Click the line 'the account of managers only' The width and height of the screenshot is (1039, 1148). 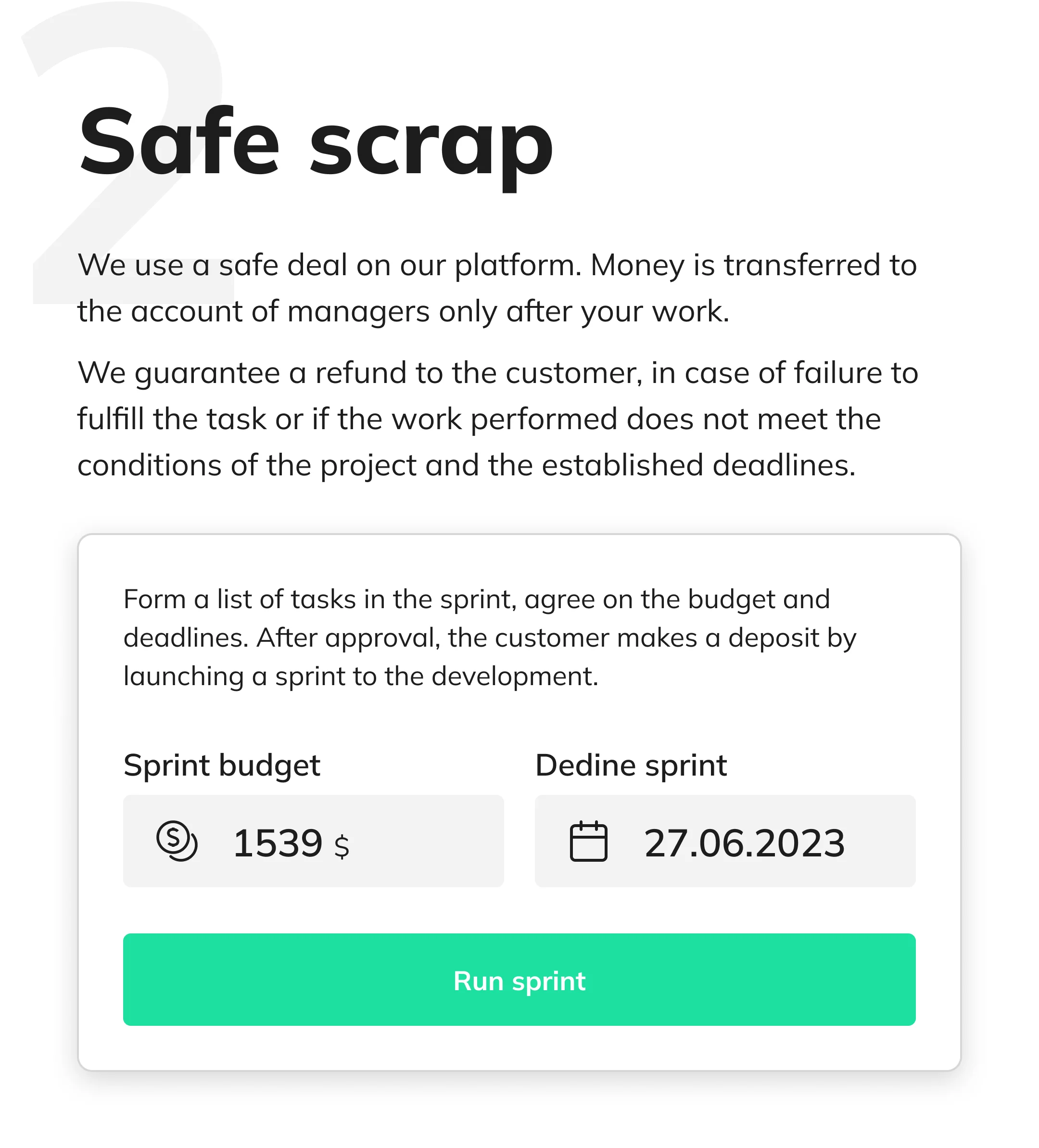[x=403, y=311]
